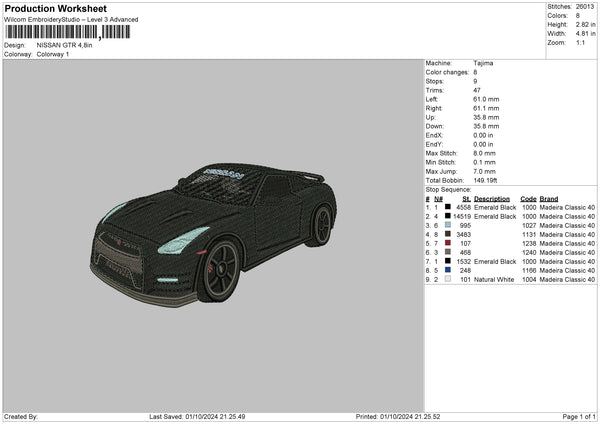Click the Width value '4.81 in'

coord(585,34)
